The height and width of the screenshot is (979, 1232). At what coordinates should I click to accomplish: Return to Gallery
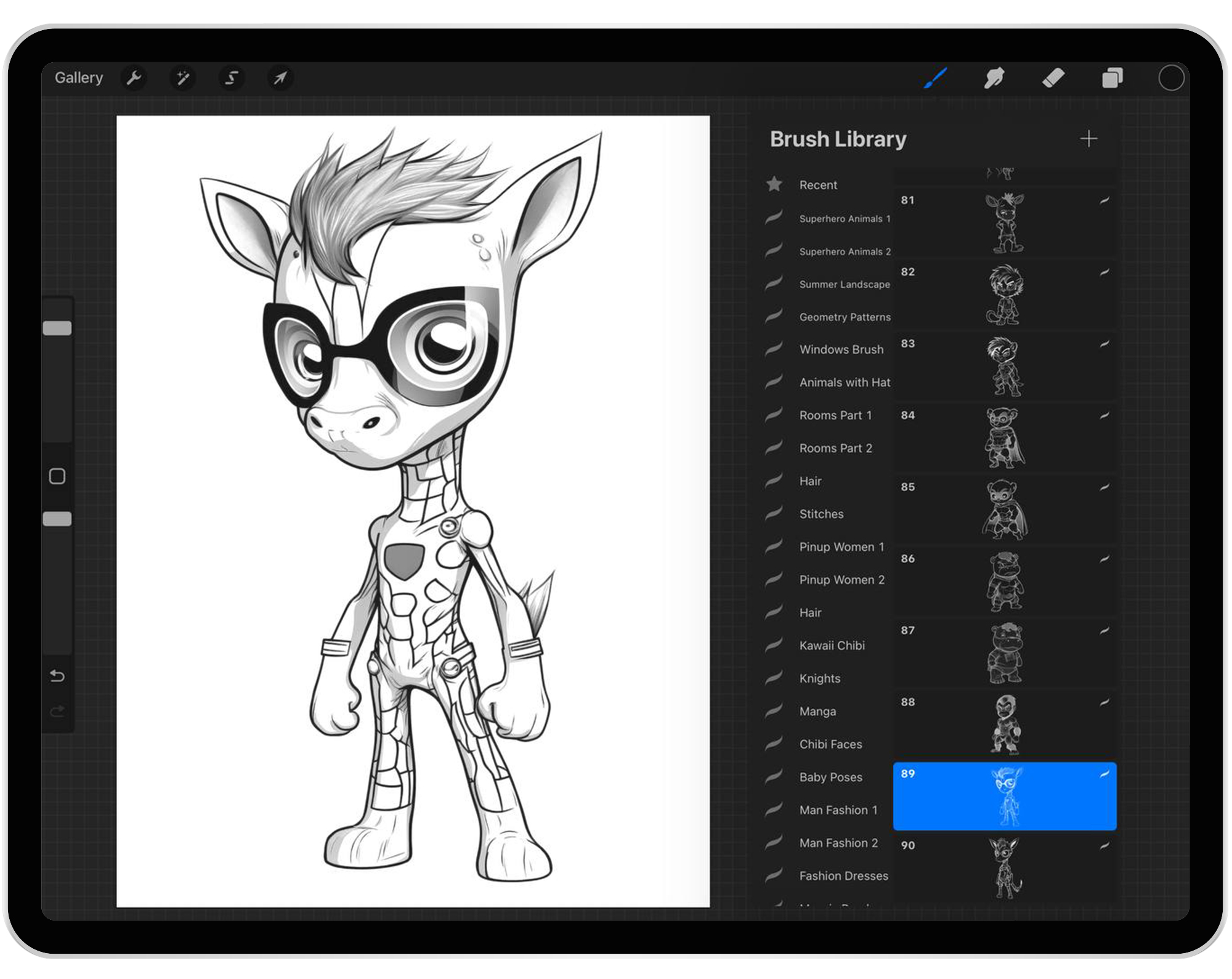79,78
